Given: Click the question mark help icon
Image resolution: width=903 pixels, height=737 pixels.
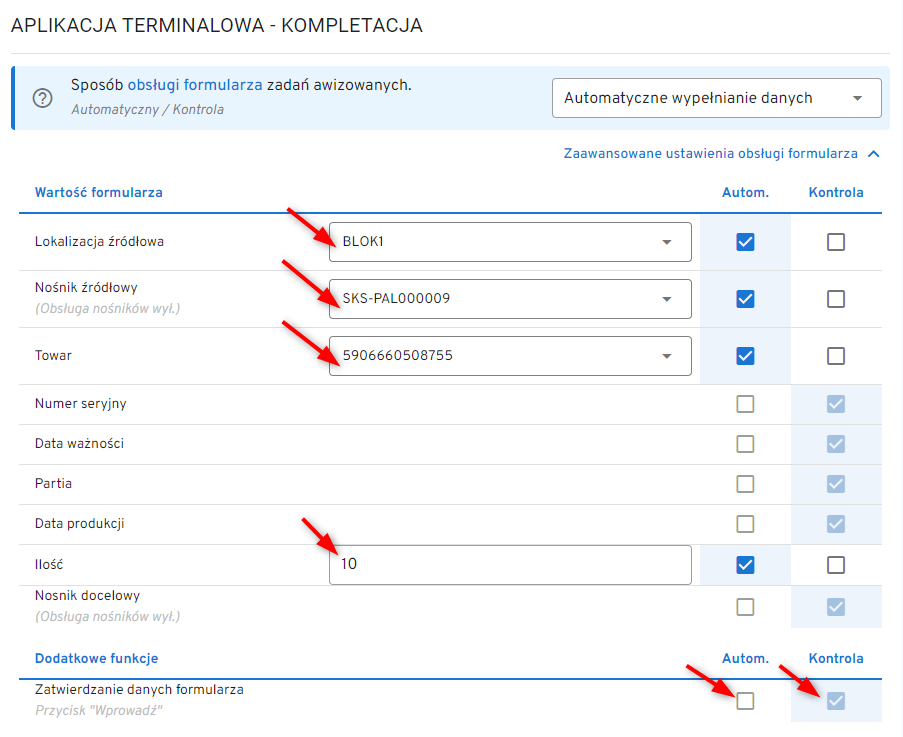Looking at the screenshot, I should click(x=42, y=98).
